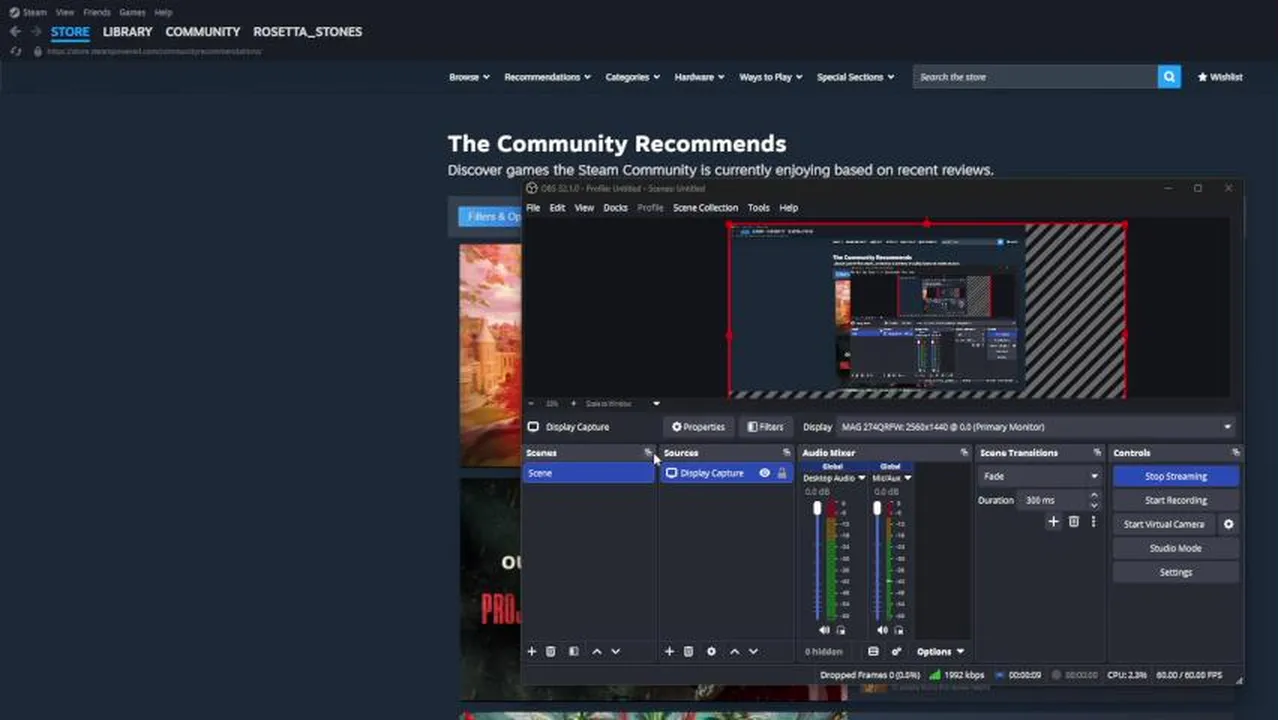Pop out the Controls dock
The image size is (1278, 720).
pyautogui.click(x=1236, y=453)
